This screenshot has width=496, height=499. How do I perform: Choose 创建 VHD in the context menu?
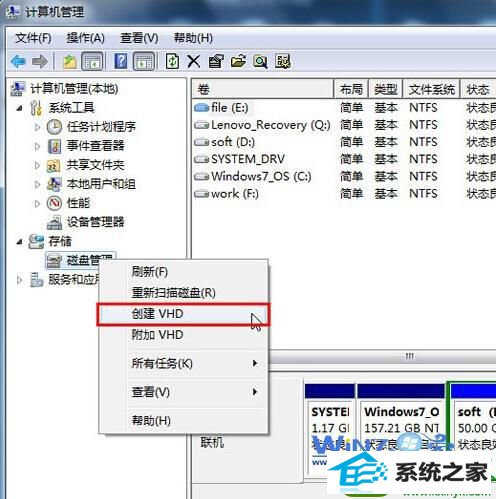[x=183, y=314]
